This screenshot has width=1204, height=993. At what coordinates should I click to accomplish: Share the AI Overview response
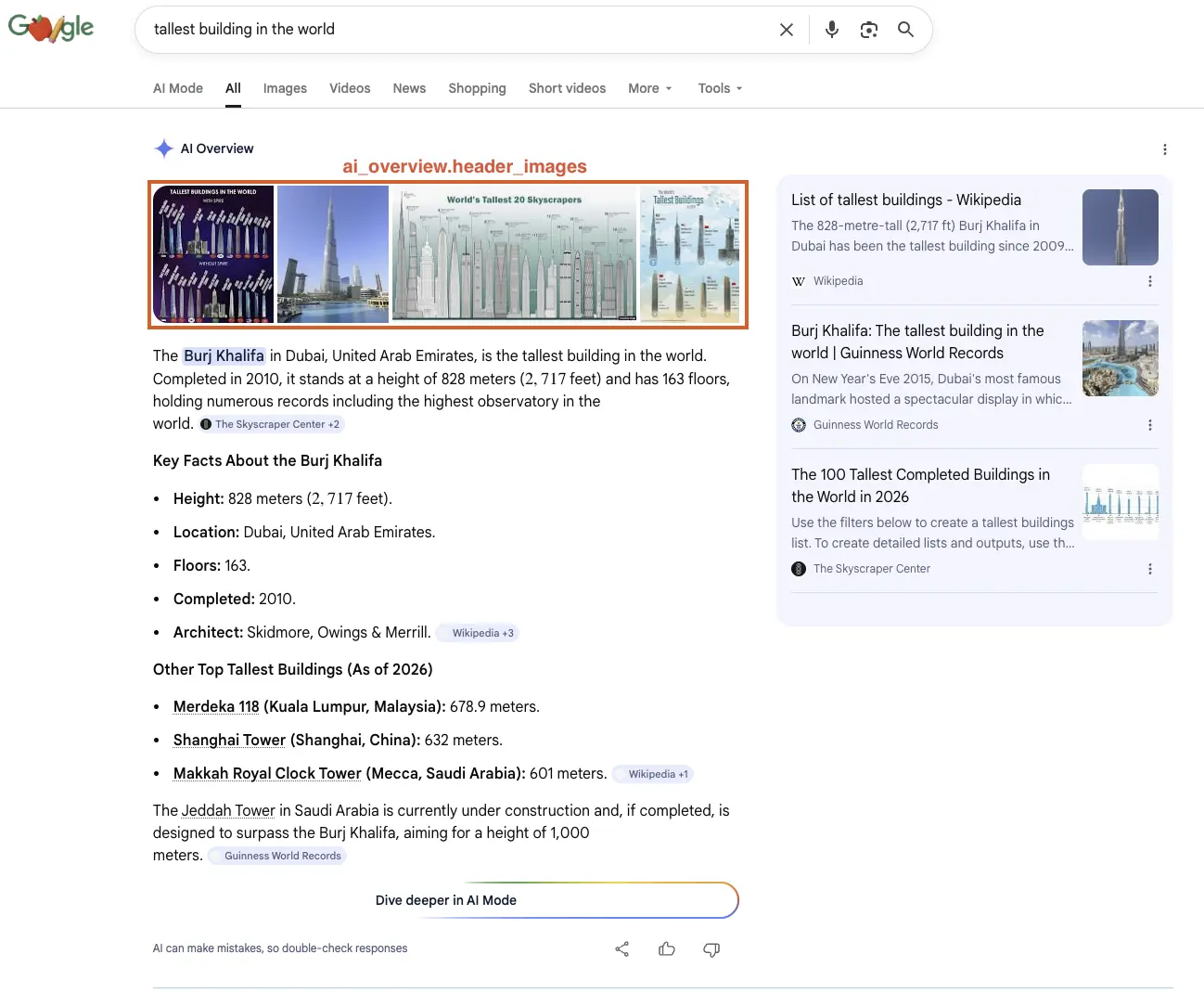[622, 948]
